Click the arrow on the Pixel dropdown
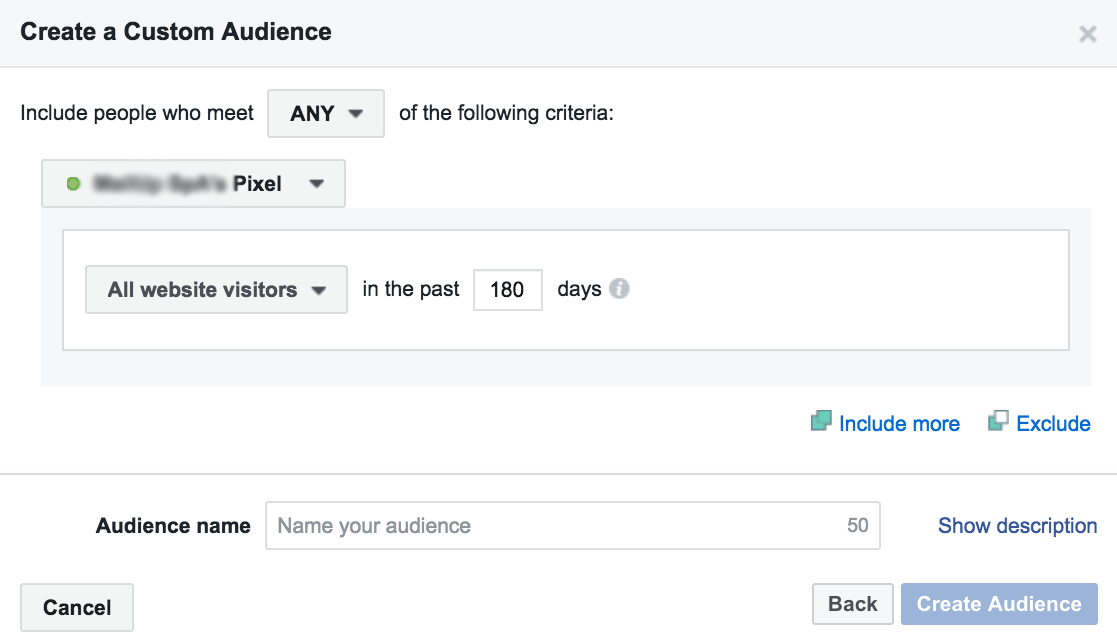 pyautogui.click(x=317, y=184)
